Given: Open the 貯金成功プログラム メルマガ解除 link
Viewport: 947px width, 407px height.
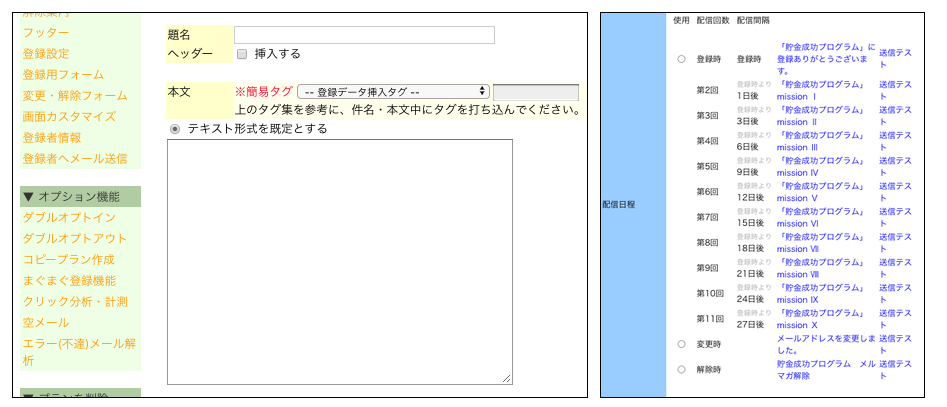Looking at the screenshot, I should pos(826,370).
